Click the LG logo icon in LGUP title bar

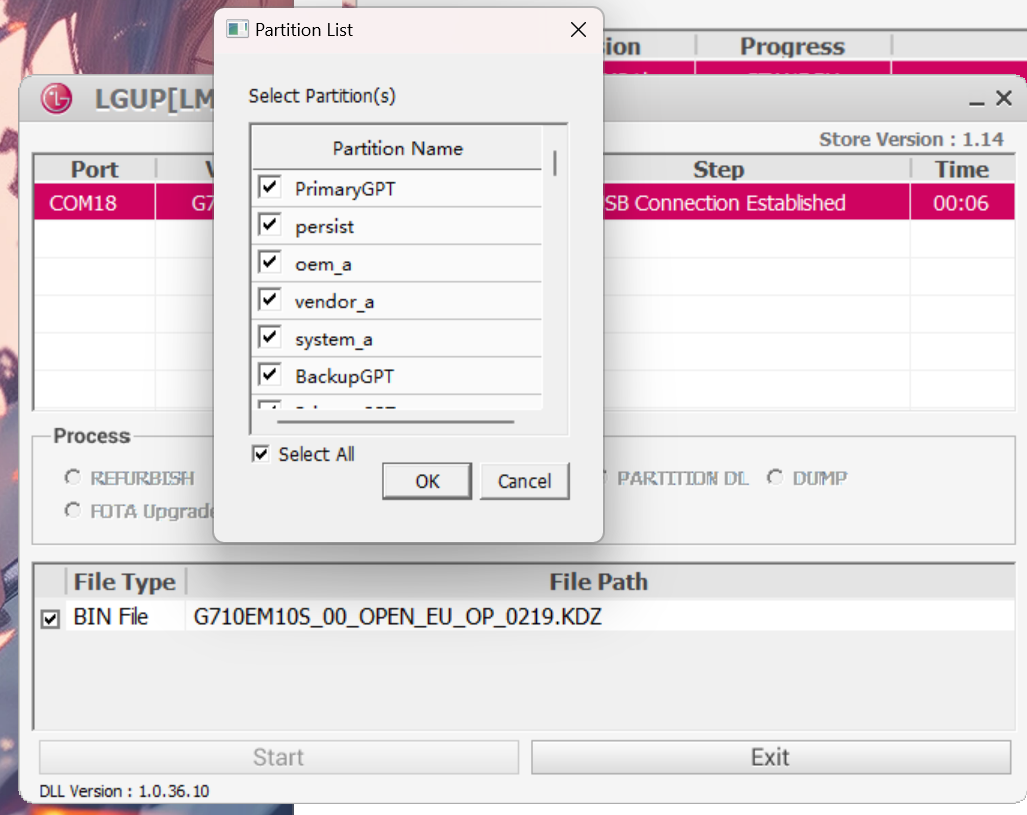tap(57, 99)
